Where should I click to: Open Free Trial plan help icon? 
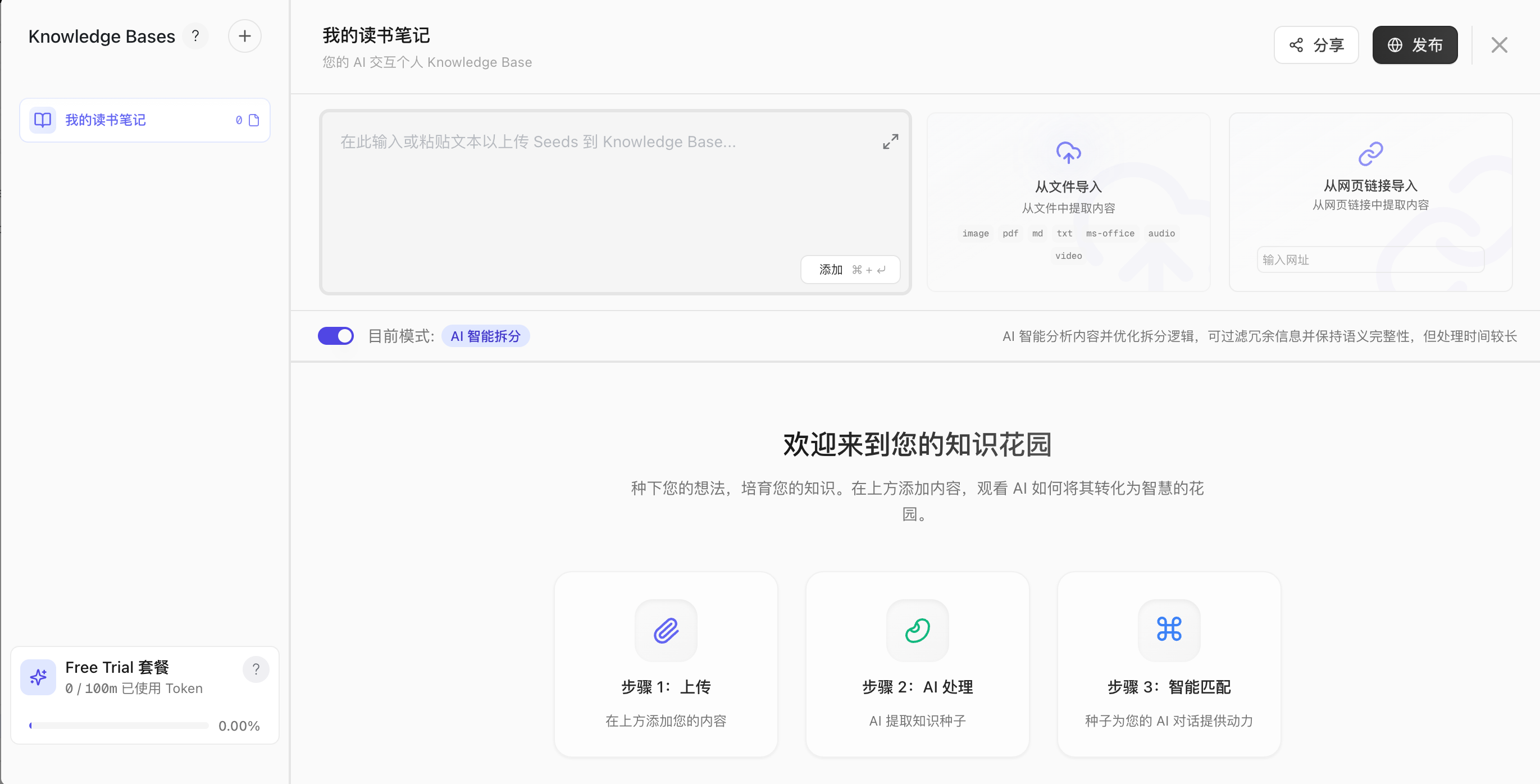(x=256, y=669)
